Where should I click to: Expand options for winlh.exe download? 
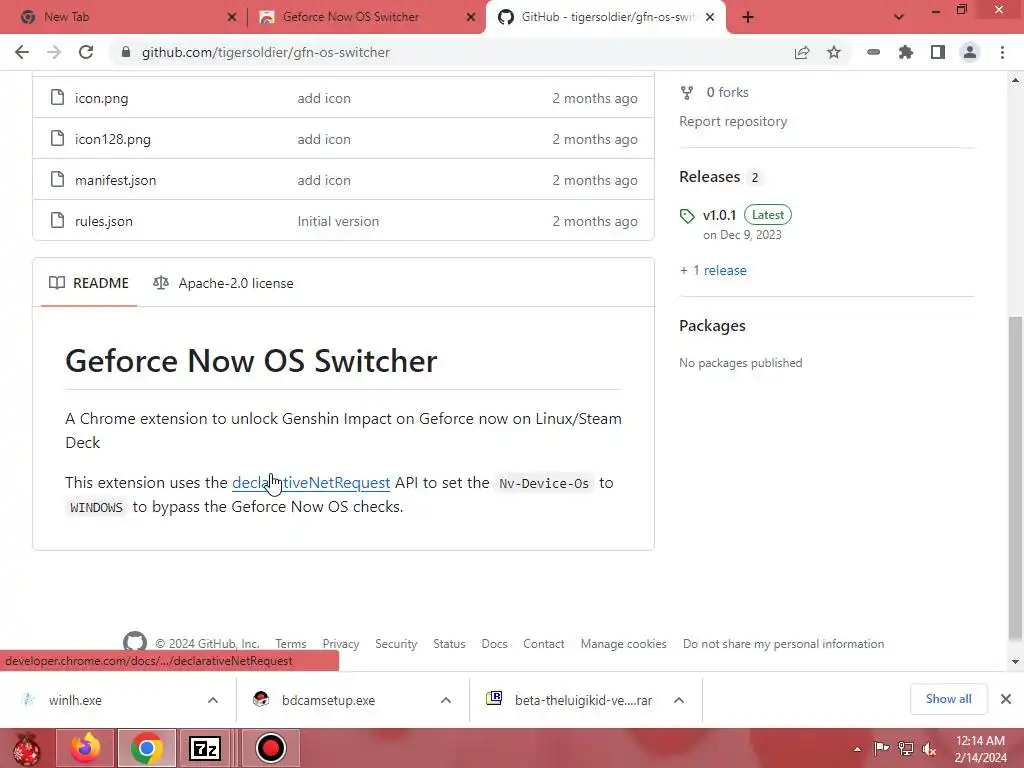click(x=213, y=700)
